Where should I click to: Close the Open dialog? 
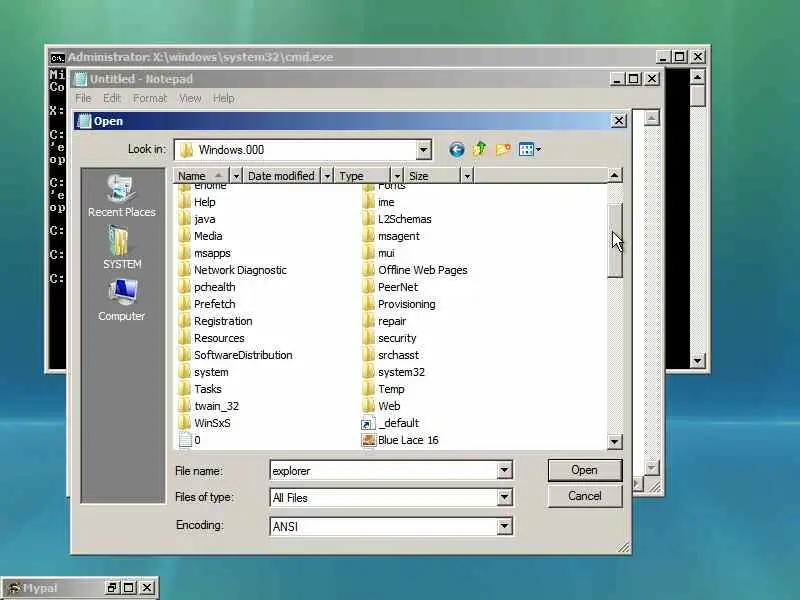618,121
